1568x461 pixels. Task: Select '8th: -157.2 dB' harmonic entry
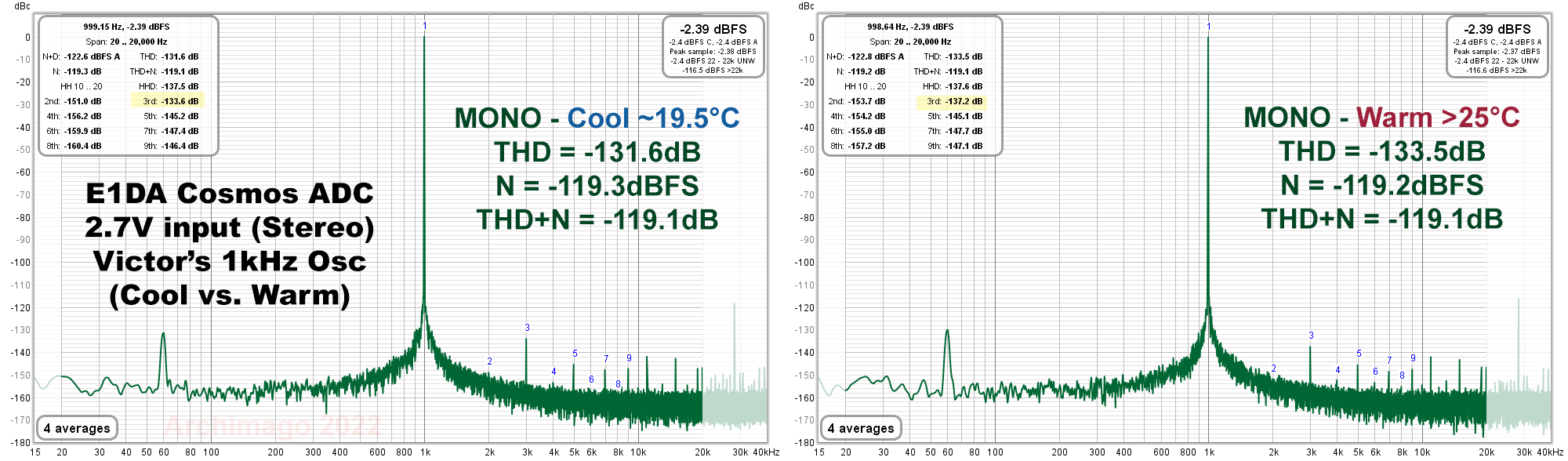858,146
